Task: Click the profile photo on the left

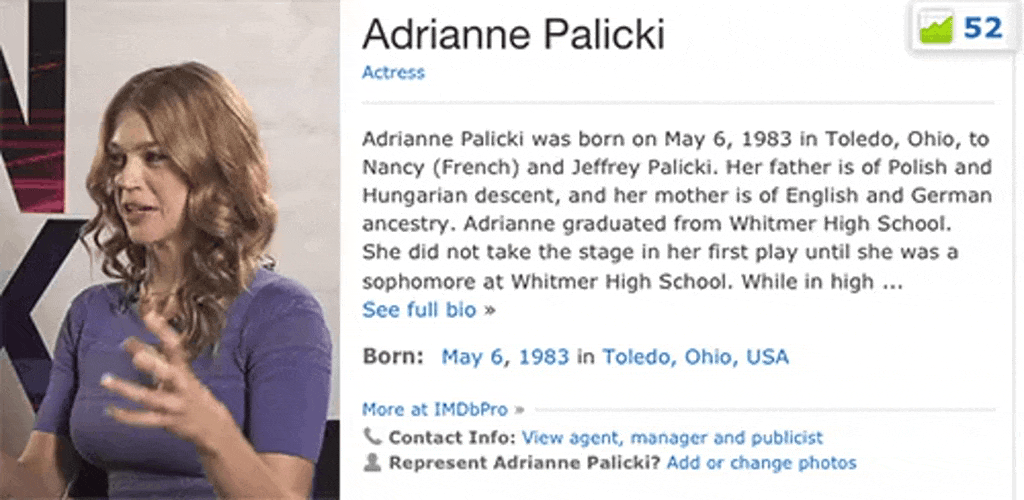Action: [170, 250]
